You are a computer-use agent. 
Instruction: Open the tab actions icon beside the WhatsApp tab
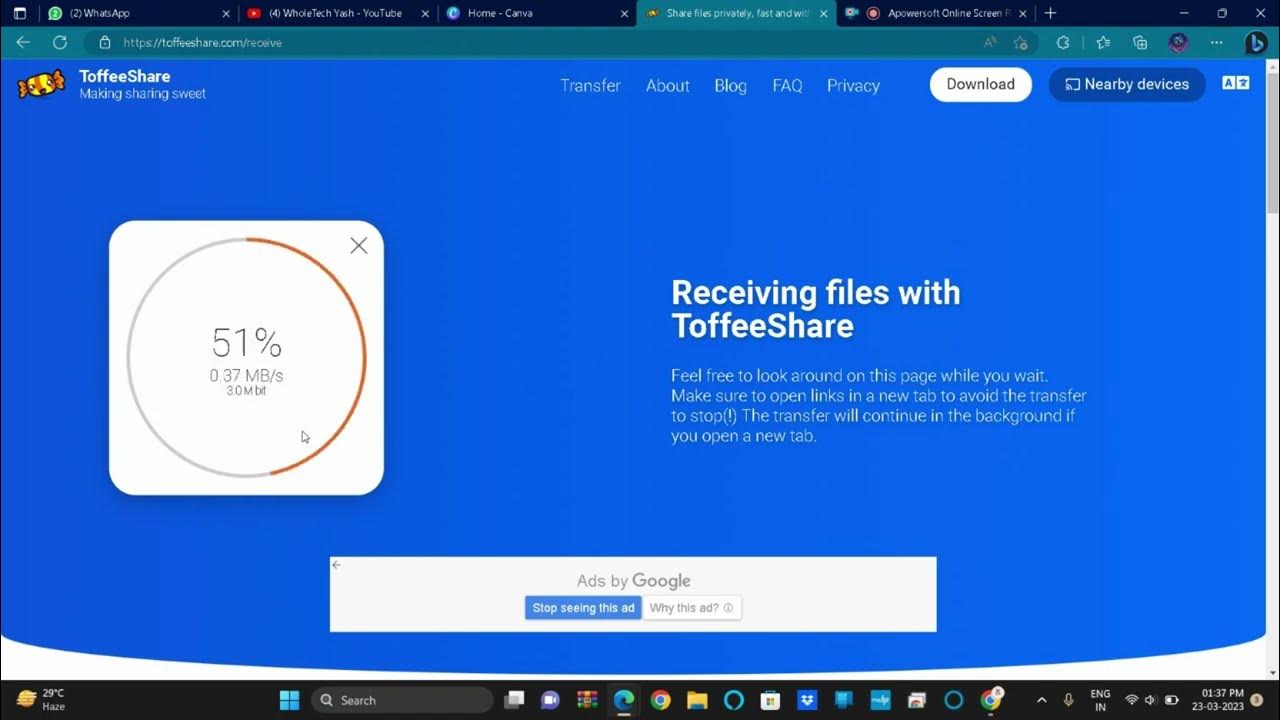(x=20, y=13)
